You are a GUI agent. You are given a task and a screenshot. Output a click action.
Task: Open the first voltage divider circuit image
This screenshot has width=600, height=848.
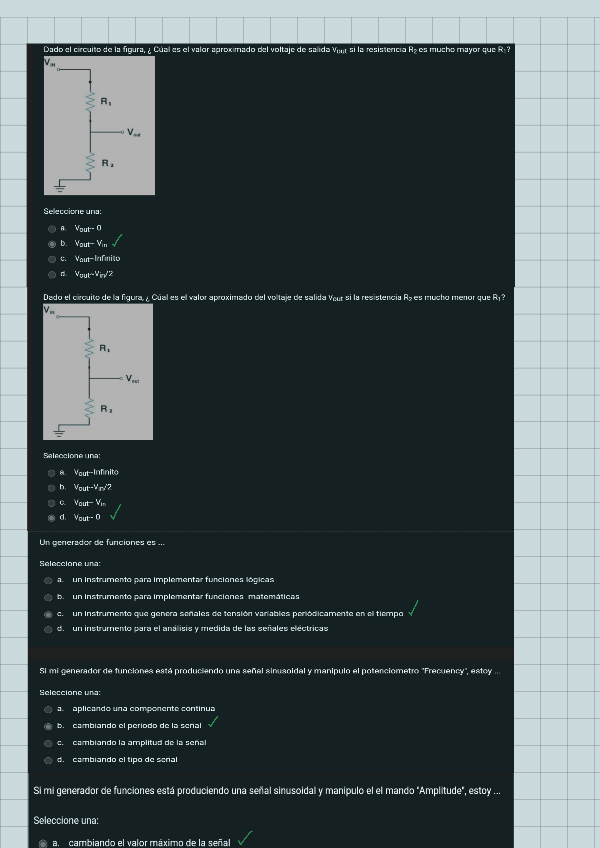click(98, 125)
